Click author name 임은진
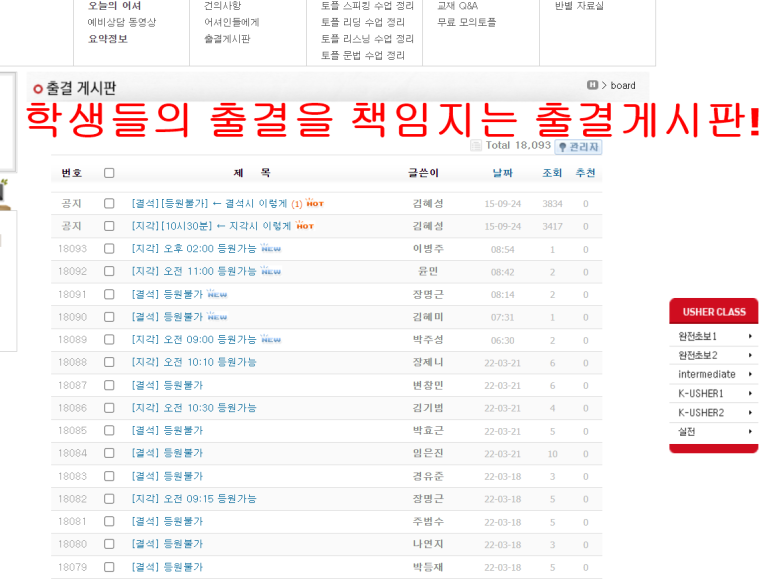This screenshot has width=773, height=584. [428, 453]
